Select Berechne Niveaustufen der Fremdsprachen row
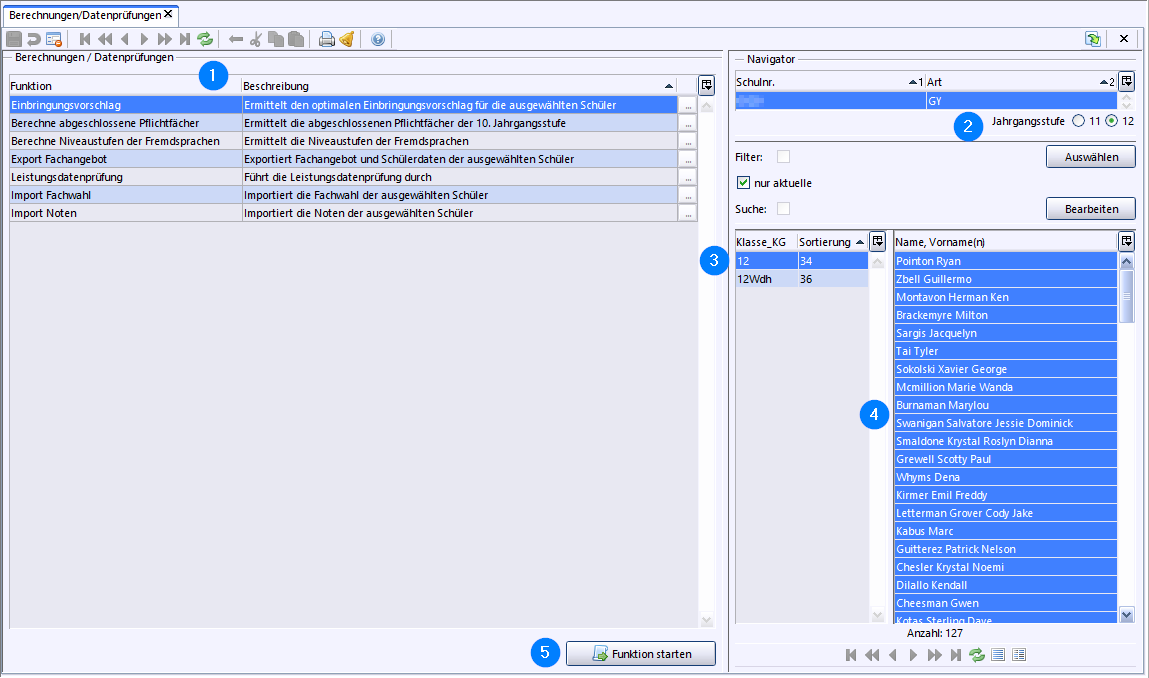The width and height of the screenshot is (1149, 678). (x=344, y=141)
